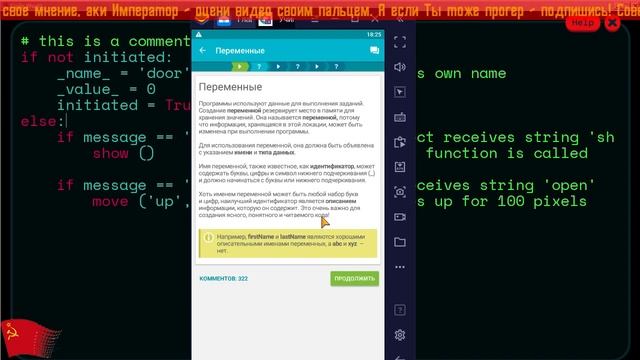This screenshot has width=640, height=360.
Task: Open the BlueStacks help question icon
Action: point(400,310)
